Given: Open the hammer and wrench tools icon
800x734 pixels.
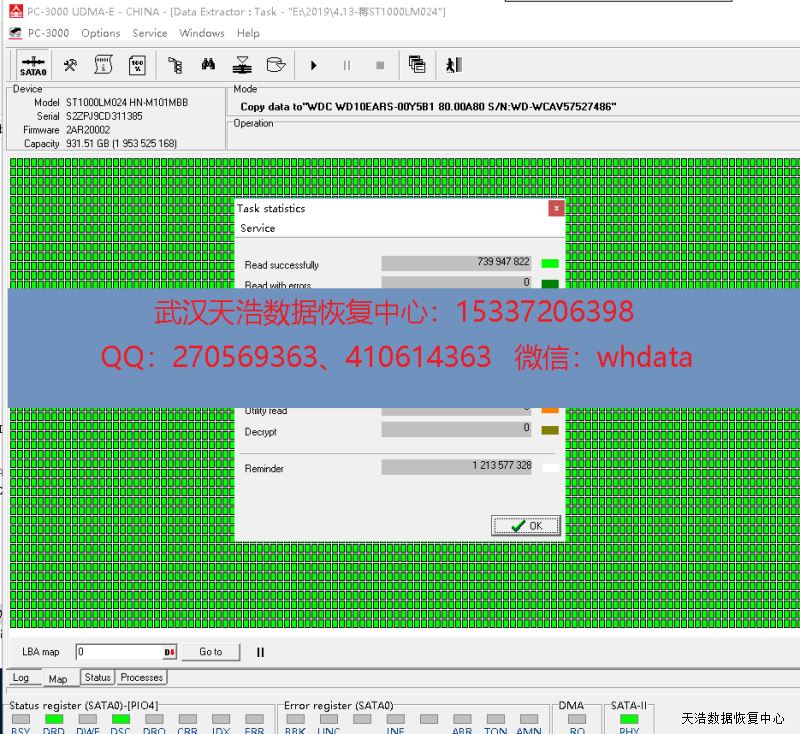Looking at the screenshot, I should coord(70,66).
